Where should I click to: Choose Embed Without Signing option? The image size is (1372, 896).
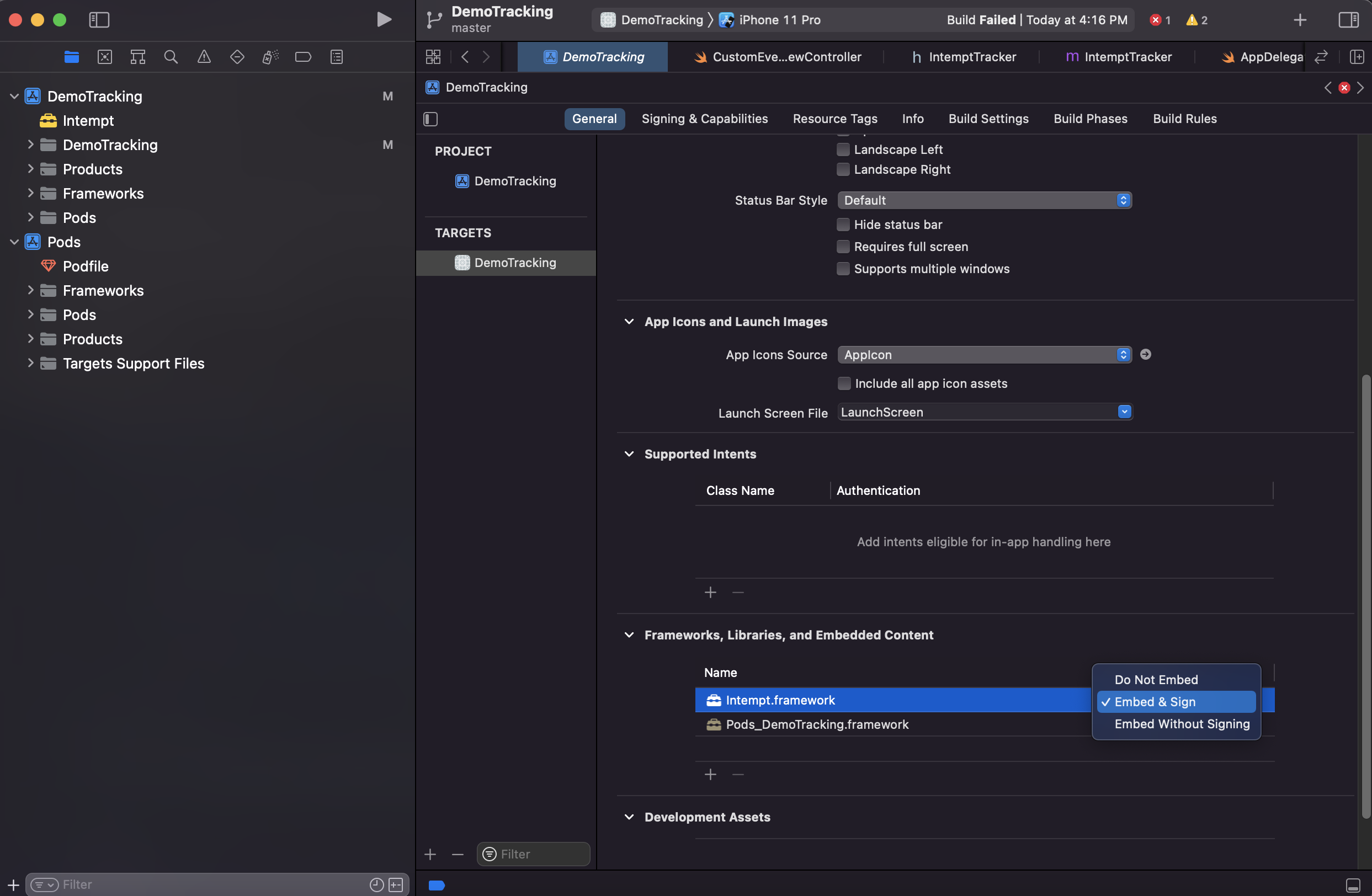click(1176, 724)
